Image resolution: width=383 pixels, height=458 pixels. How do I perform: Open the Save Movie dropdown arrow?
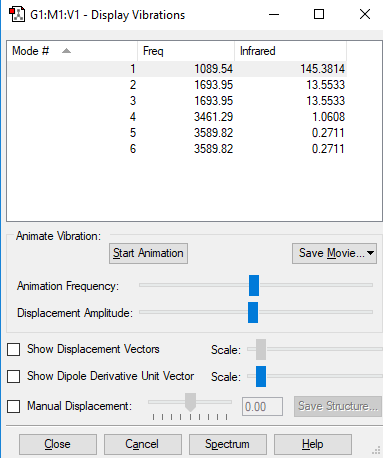370,253
